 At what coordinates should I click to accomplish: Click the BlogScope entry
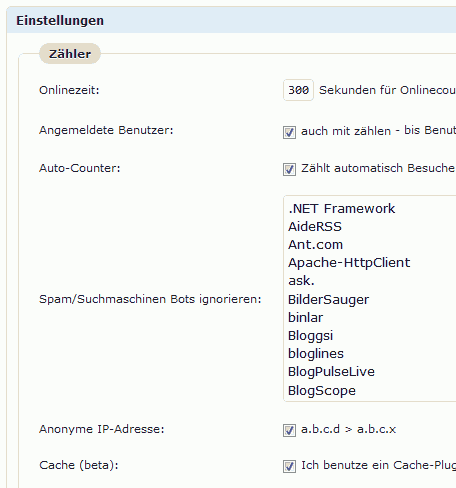322,390
